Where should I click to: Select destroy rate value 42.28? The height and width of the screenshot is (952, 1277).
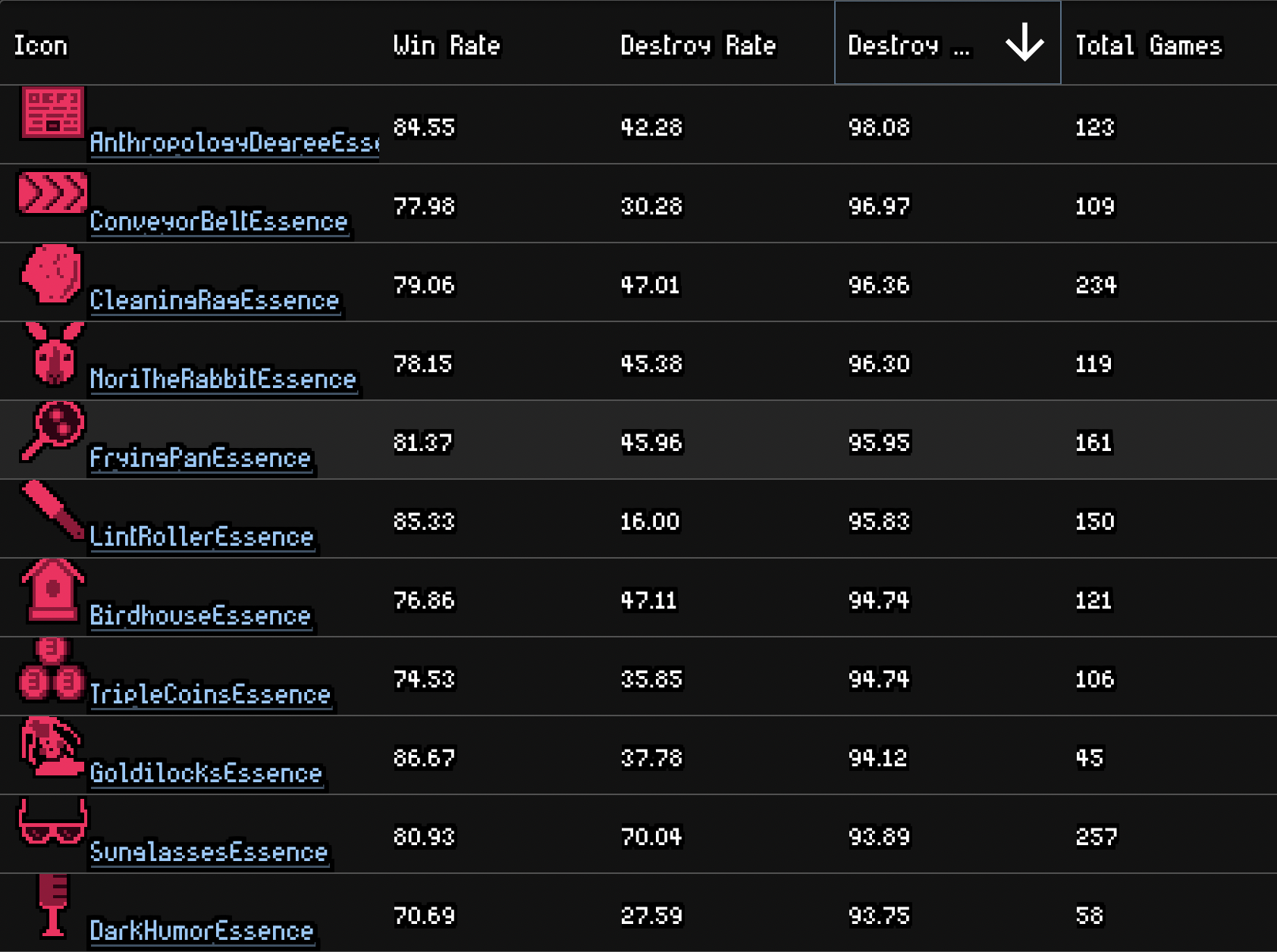coord(651,127)
